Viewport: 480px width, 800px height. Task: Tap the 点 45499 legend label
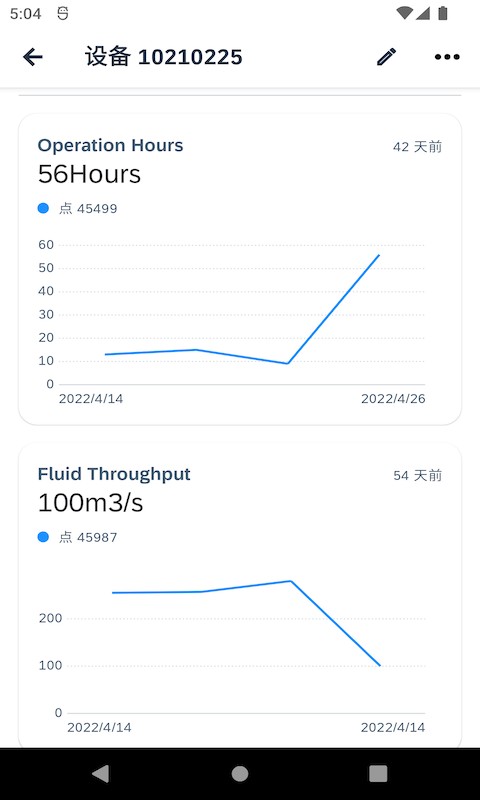click(88, 209)
